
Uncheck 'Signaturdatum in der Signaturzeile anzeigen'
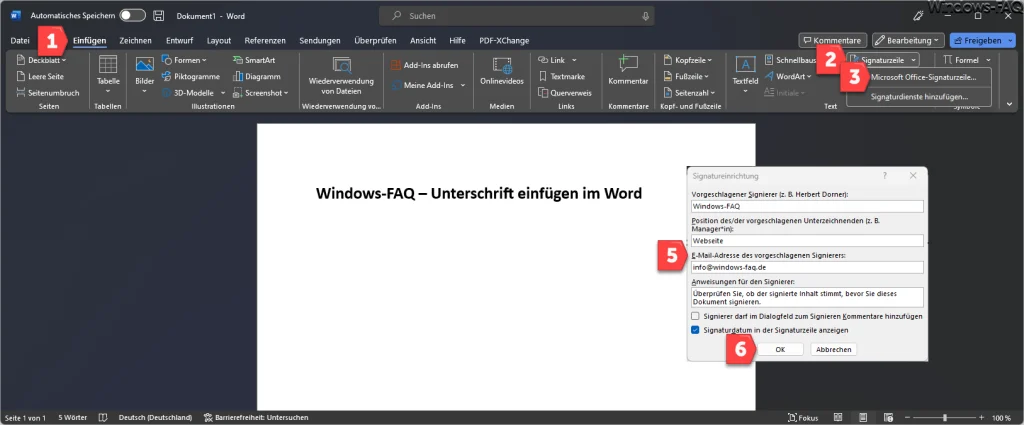[696, 330]
